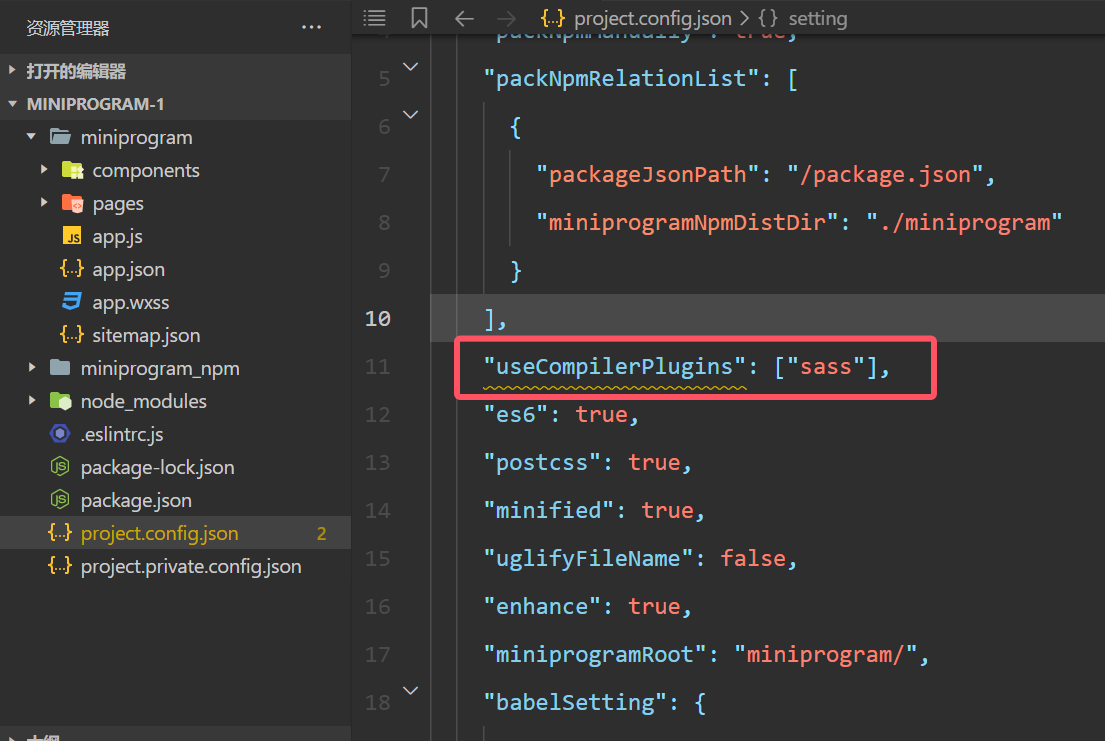1105x741 pixels.
Task: Collapse babelSetting block using line 18 chevron
Action: click(410, 690)
